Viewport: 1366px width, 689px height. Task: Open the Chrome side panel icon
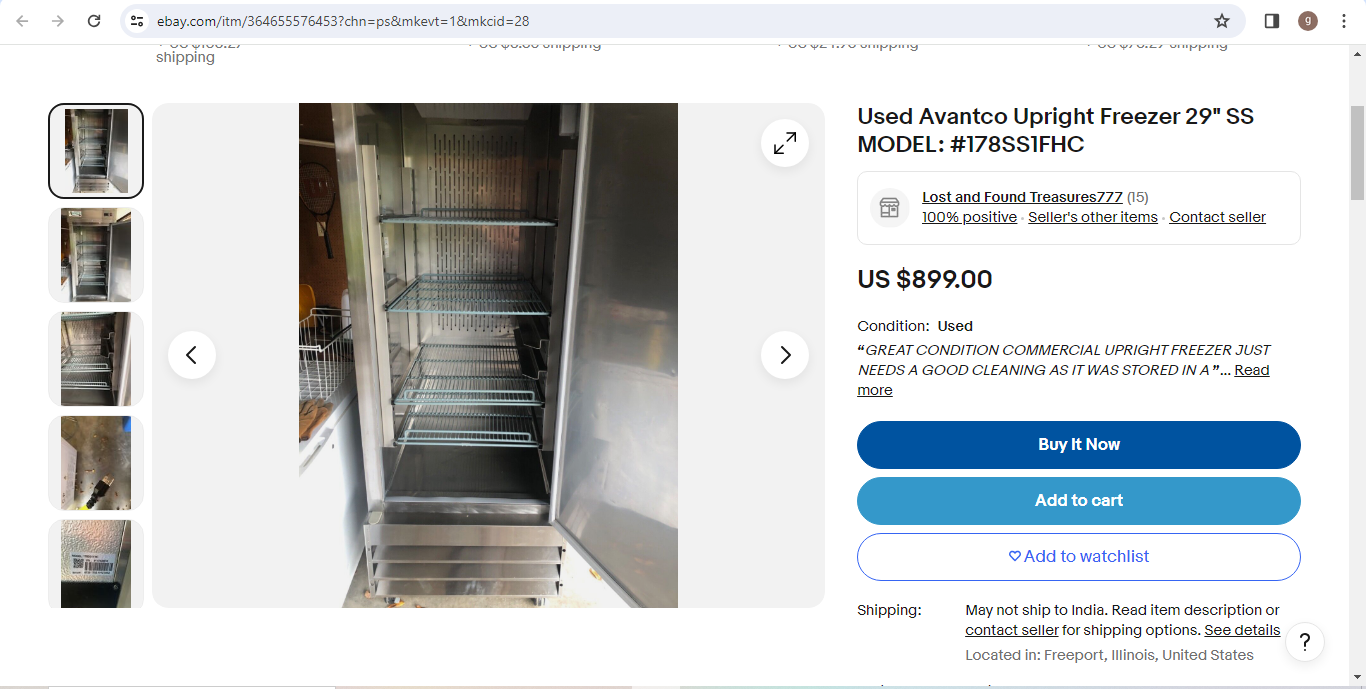1272,21
